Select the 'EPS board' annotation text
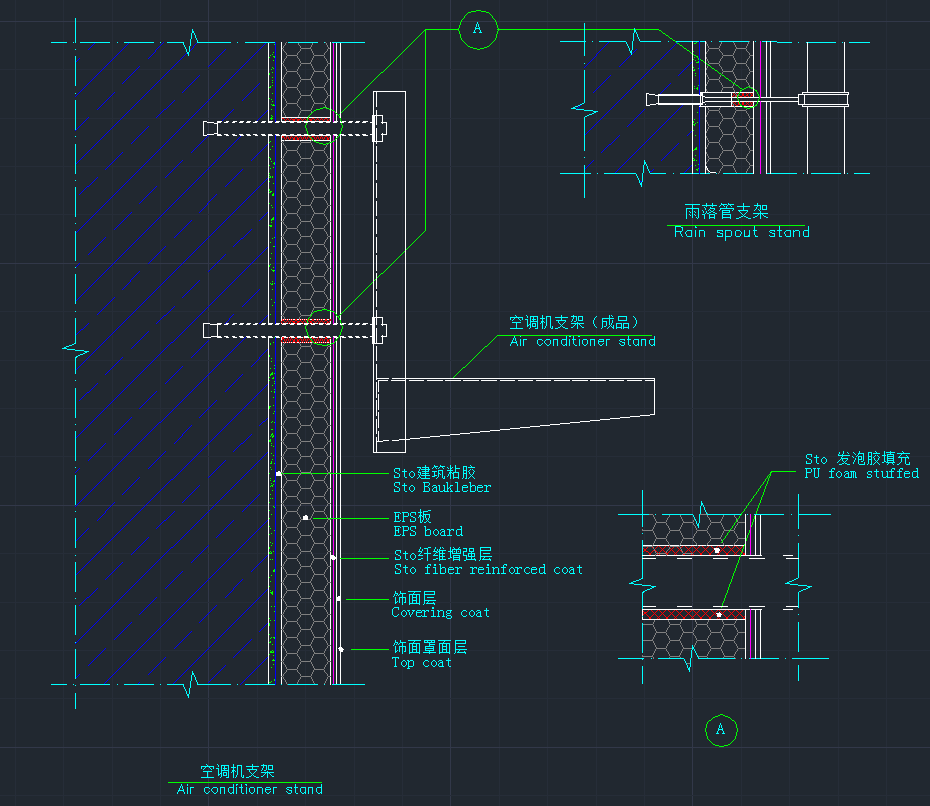 pyautogui.click(x=427, y=531)
